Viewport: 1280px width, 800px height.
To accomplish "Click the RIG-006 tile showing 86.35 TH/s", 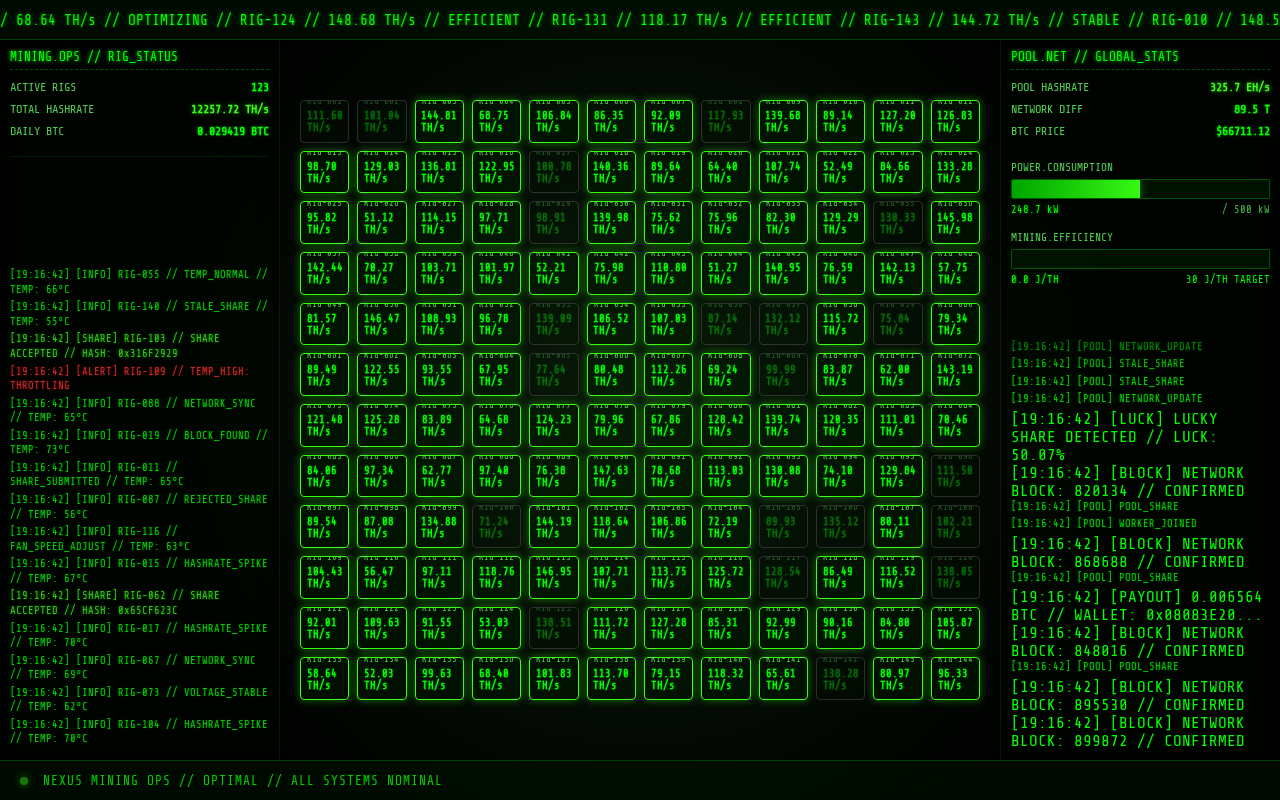I will (610, 121).
